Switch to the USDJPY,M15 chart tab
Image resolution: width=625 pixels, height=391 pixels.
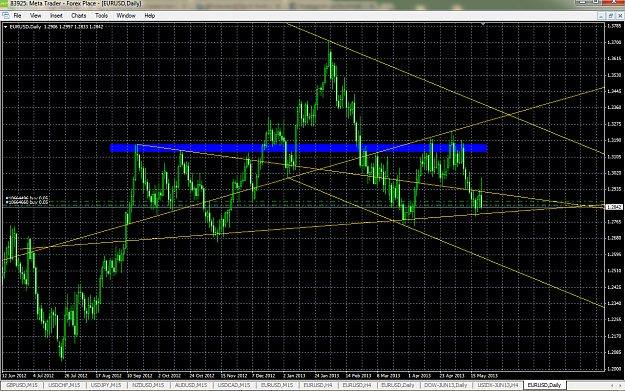106,385
